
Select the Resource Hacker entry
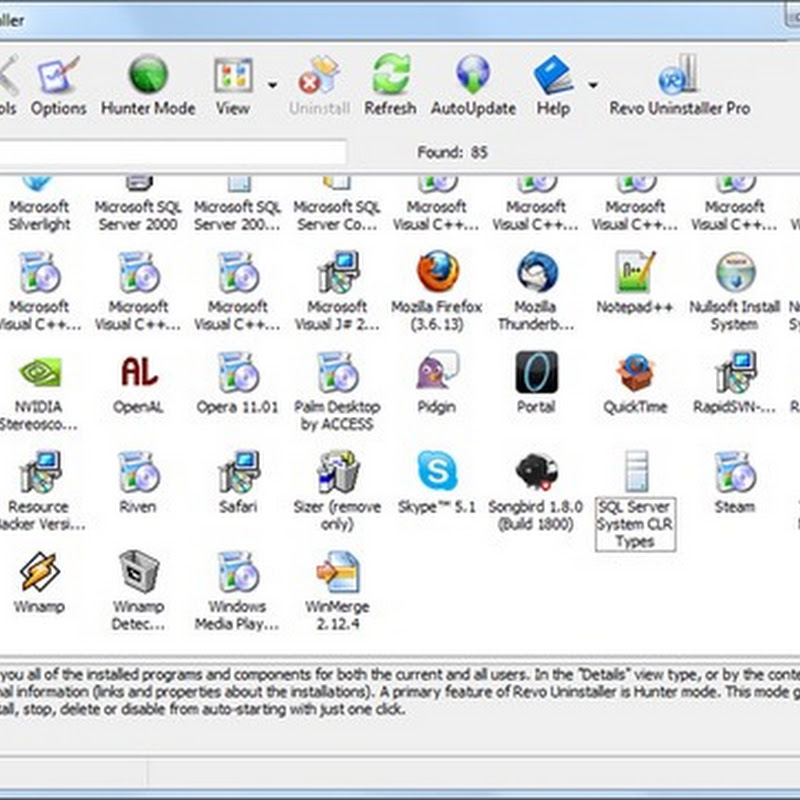pyautogui.click(x=39, y=492)
